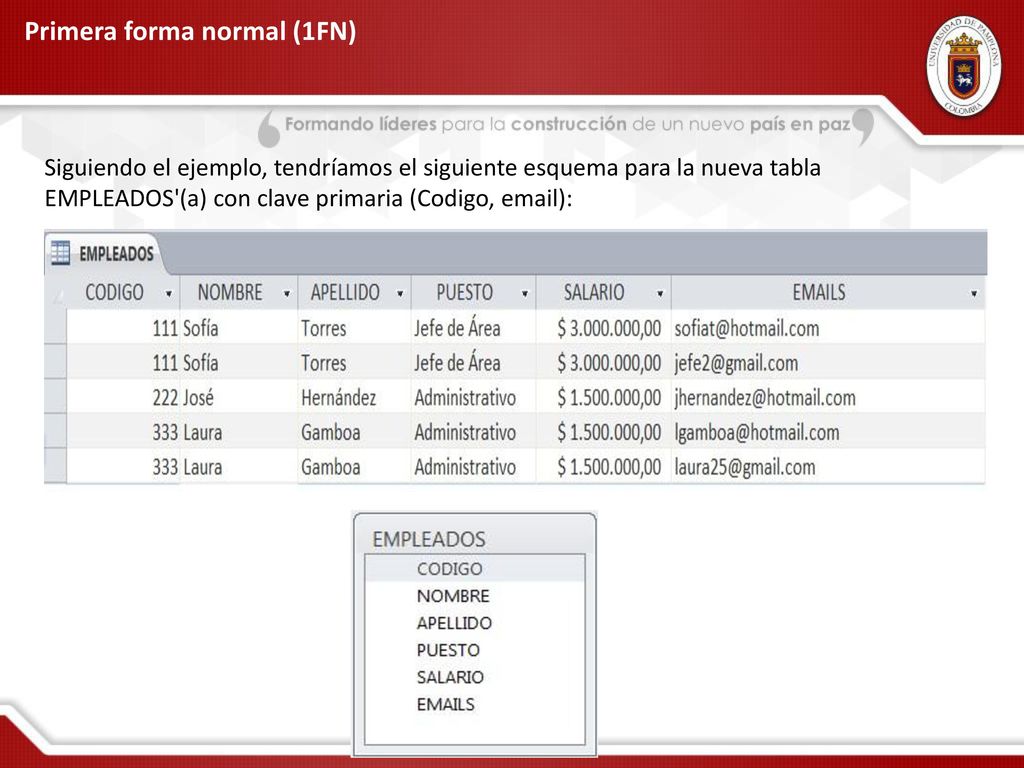This screenshot has width=1024, height=768.
Task: Select the row selector for lgamboa@hotmail.com row
Action: coord(56,431)
